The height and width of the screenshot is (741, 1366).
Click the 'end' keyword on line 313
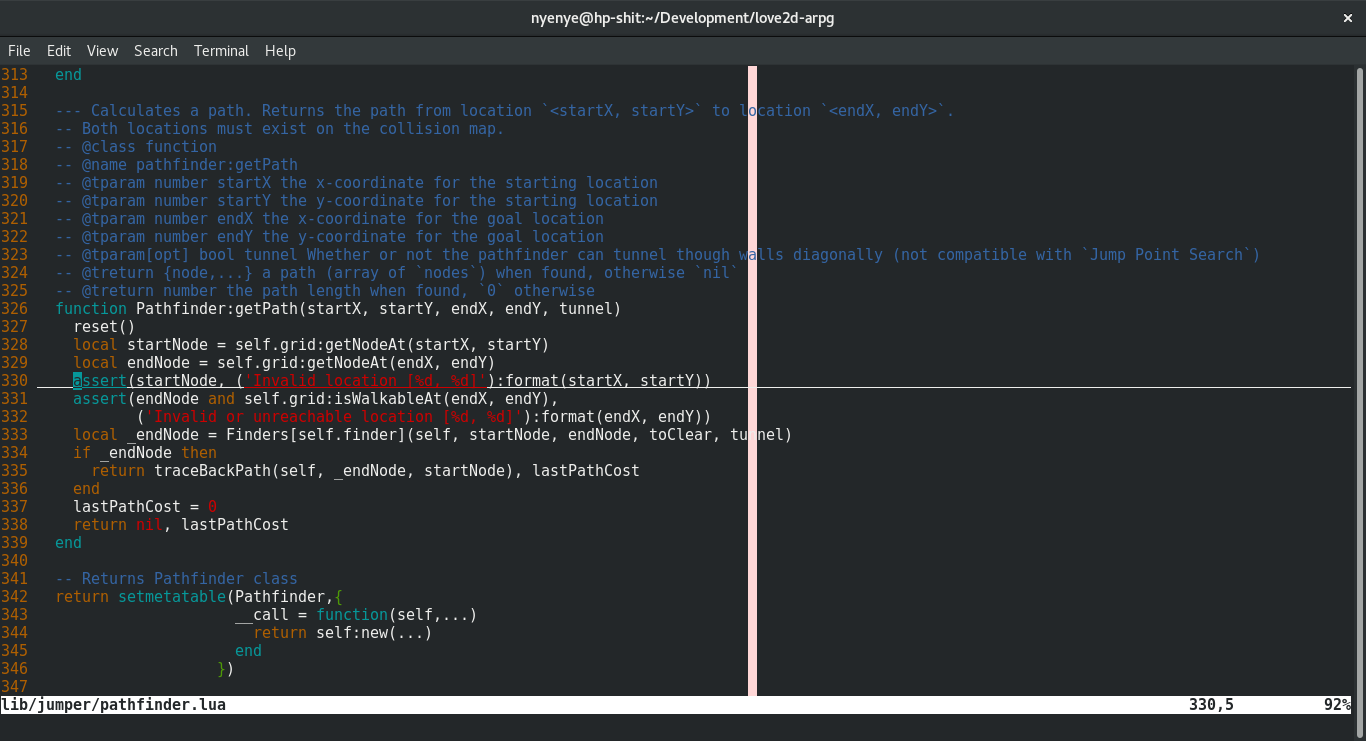click(68, 75)
